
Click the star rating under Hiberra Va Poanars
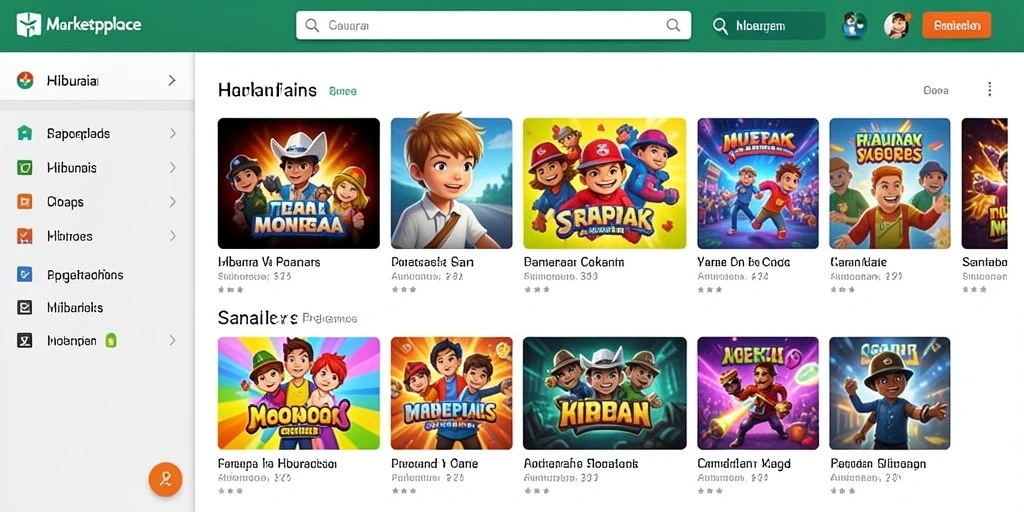tap(231, 289)
